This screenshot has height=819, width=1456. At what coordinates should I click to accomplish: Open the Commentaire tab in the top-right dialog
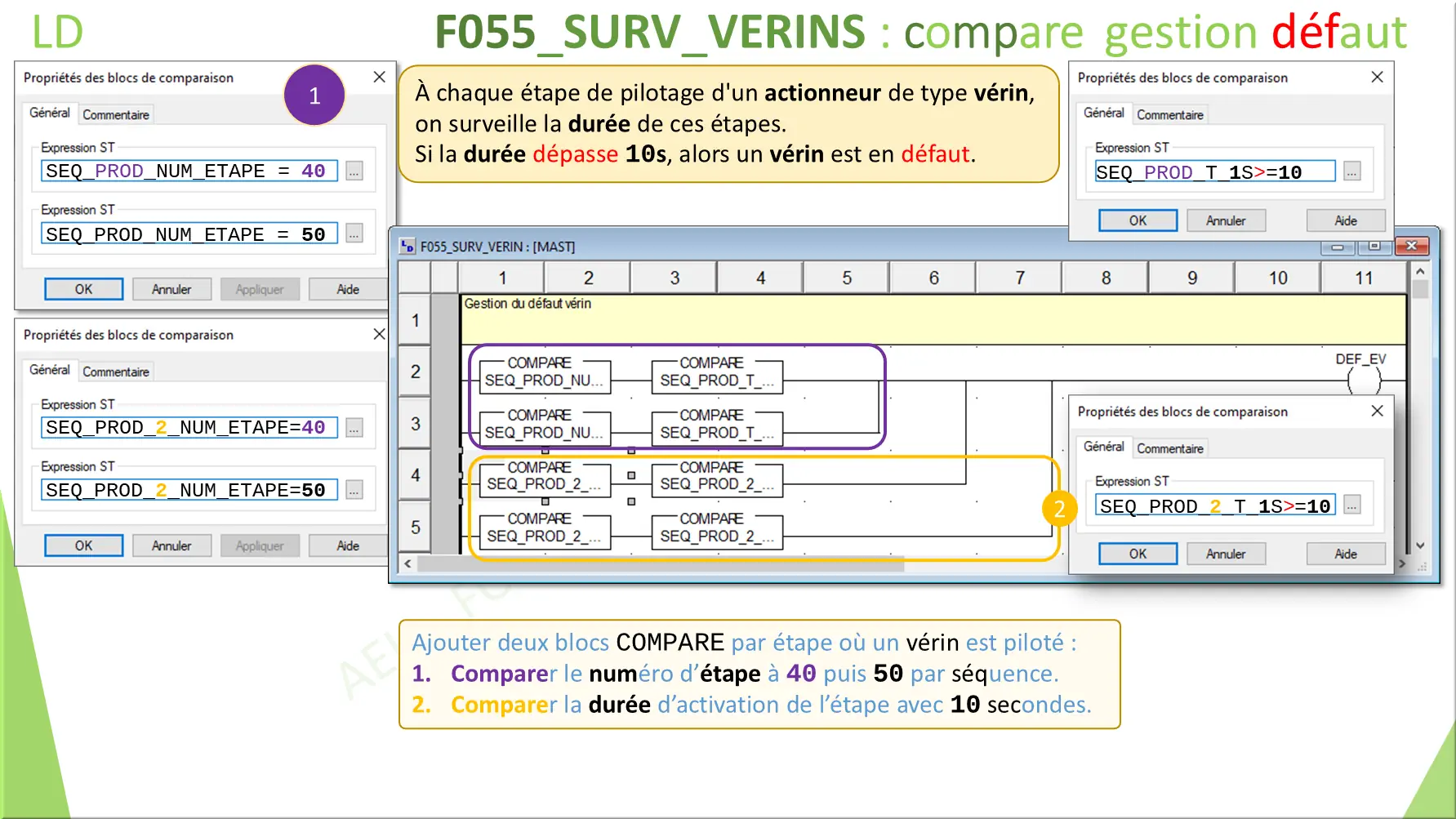[1170, 114]
